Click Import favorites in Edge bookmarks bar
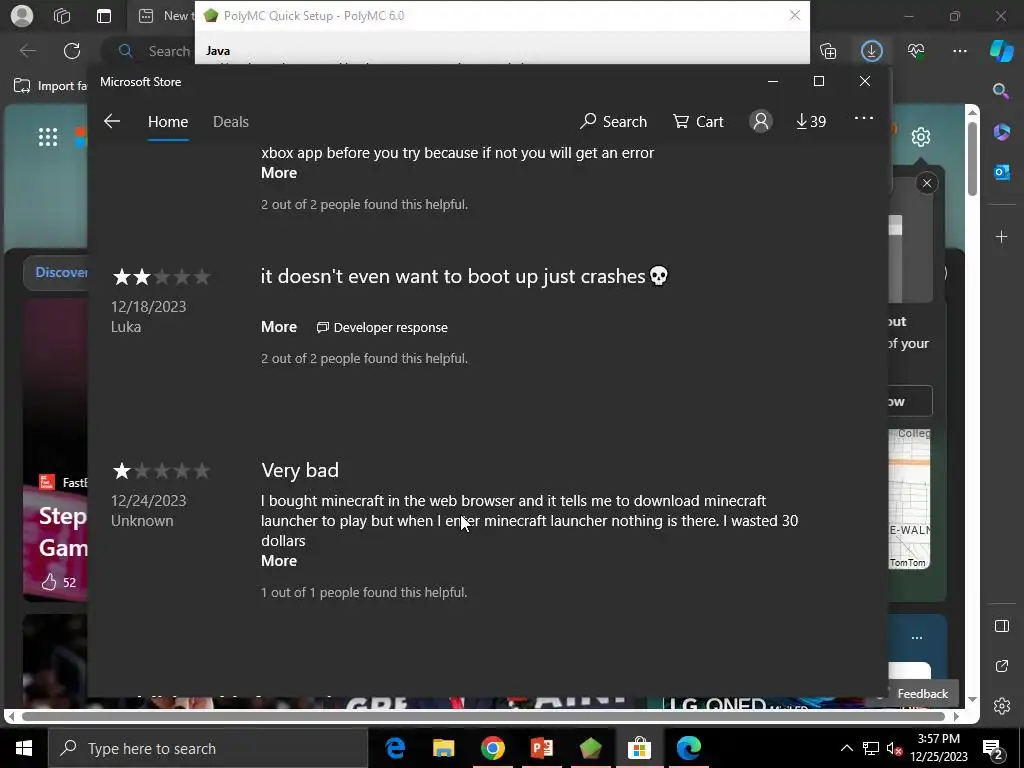The width and height of the screenshot is (1024, 768). pyautogui.click(x=50, y=86)
